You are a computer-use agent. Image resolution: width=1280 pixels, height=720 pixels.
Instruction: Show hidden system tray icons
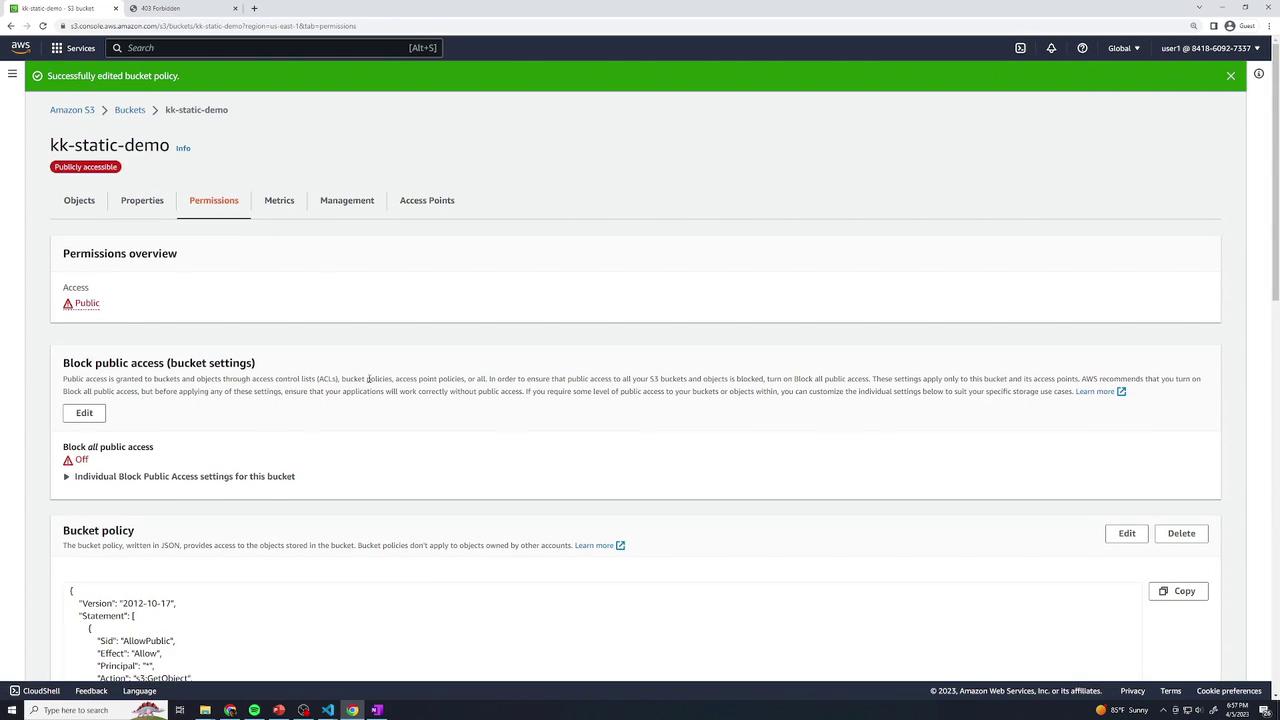pos(1165,710)
